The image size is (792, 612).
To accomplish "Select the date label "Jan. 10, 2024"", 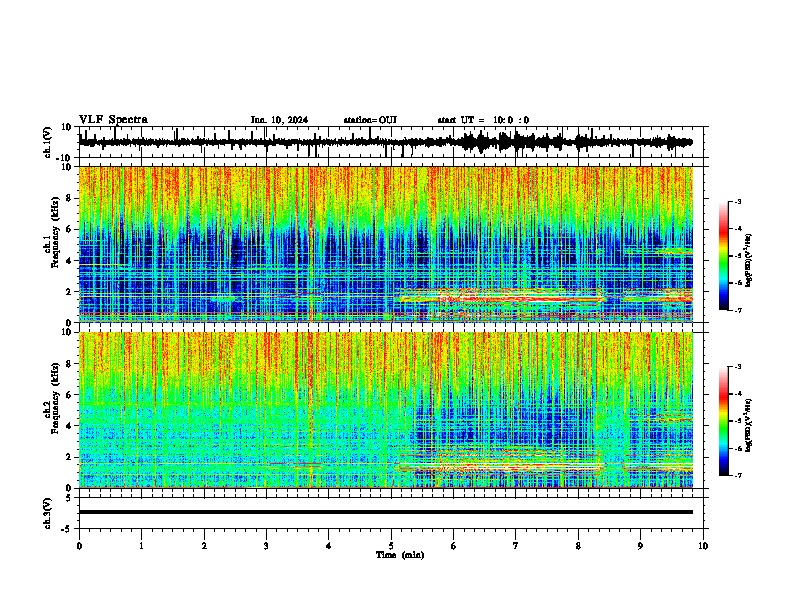I will pyautogui.click(x=279, y=120).
